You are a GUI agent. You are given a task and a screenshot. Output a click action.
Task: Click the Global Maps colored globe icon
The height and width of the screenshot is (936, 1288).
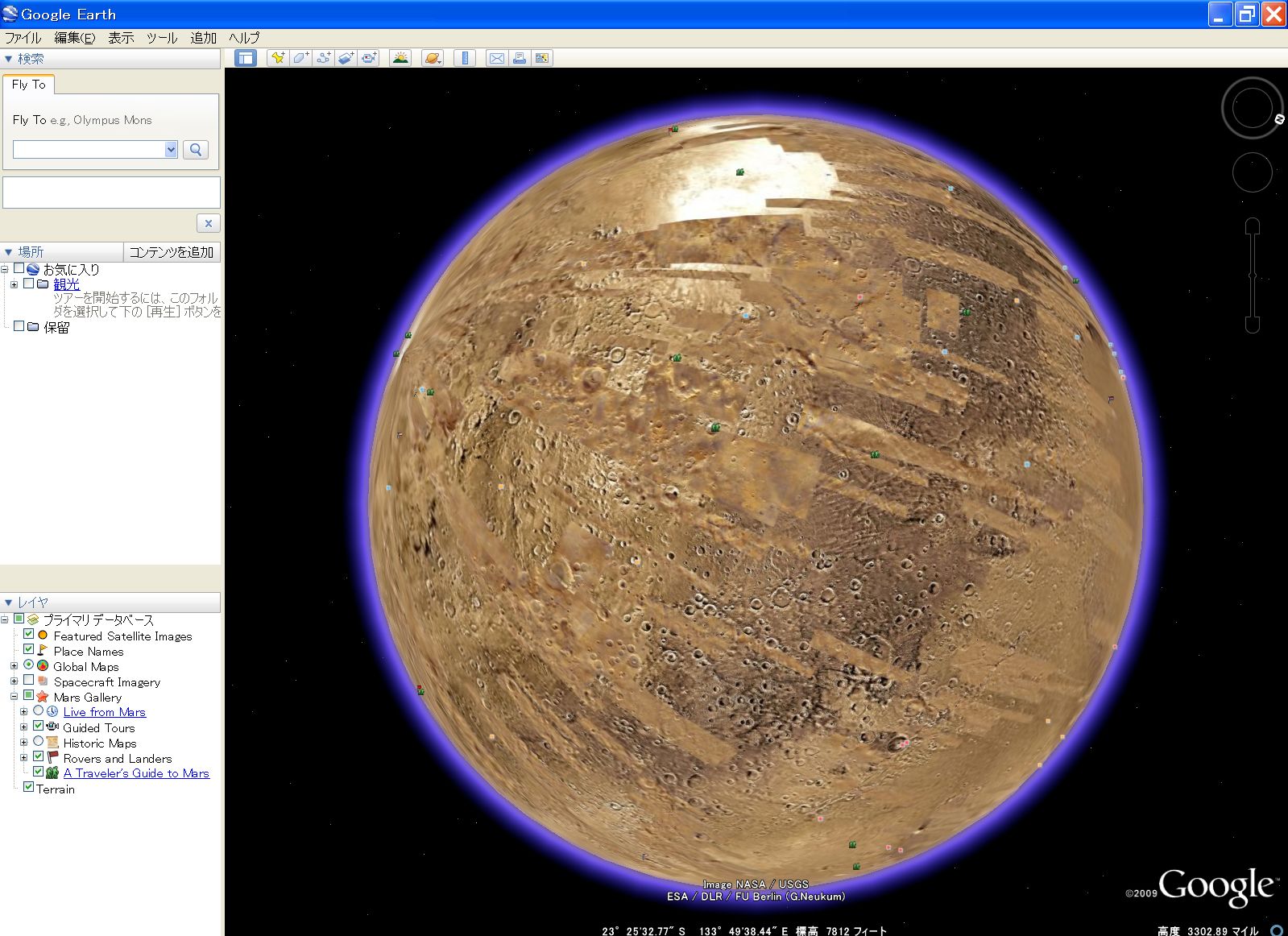[43, 666]
